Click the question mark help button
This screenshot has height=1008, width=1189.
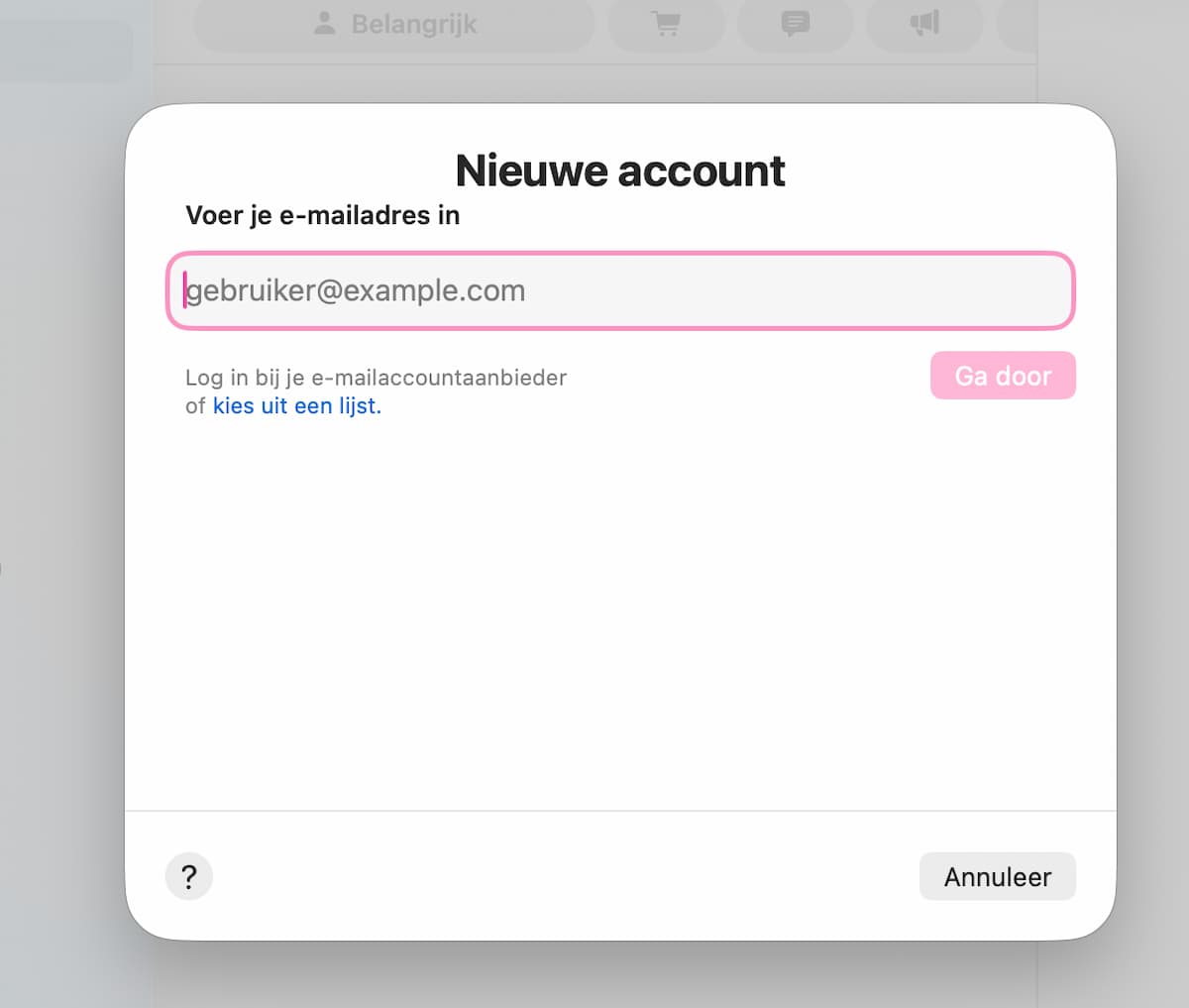point(189,876)
